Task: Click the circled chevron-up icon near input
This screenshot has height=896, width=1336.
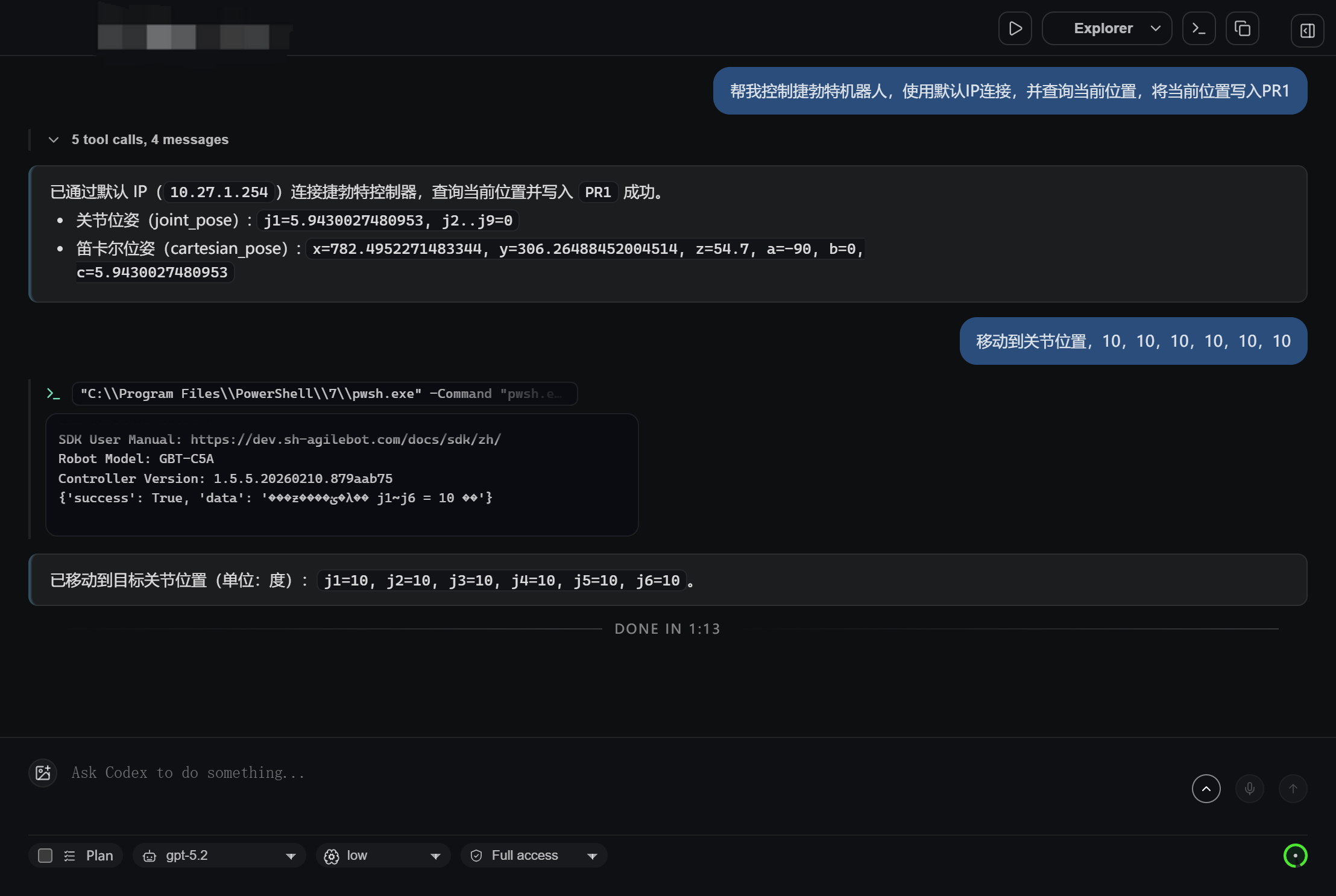Action: pyautogui.click(x=1206, y=789)
